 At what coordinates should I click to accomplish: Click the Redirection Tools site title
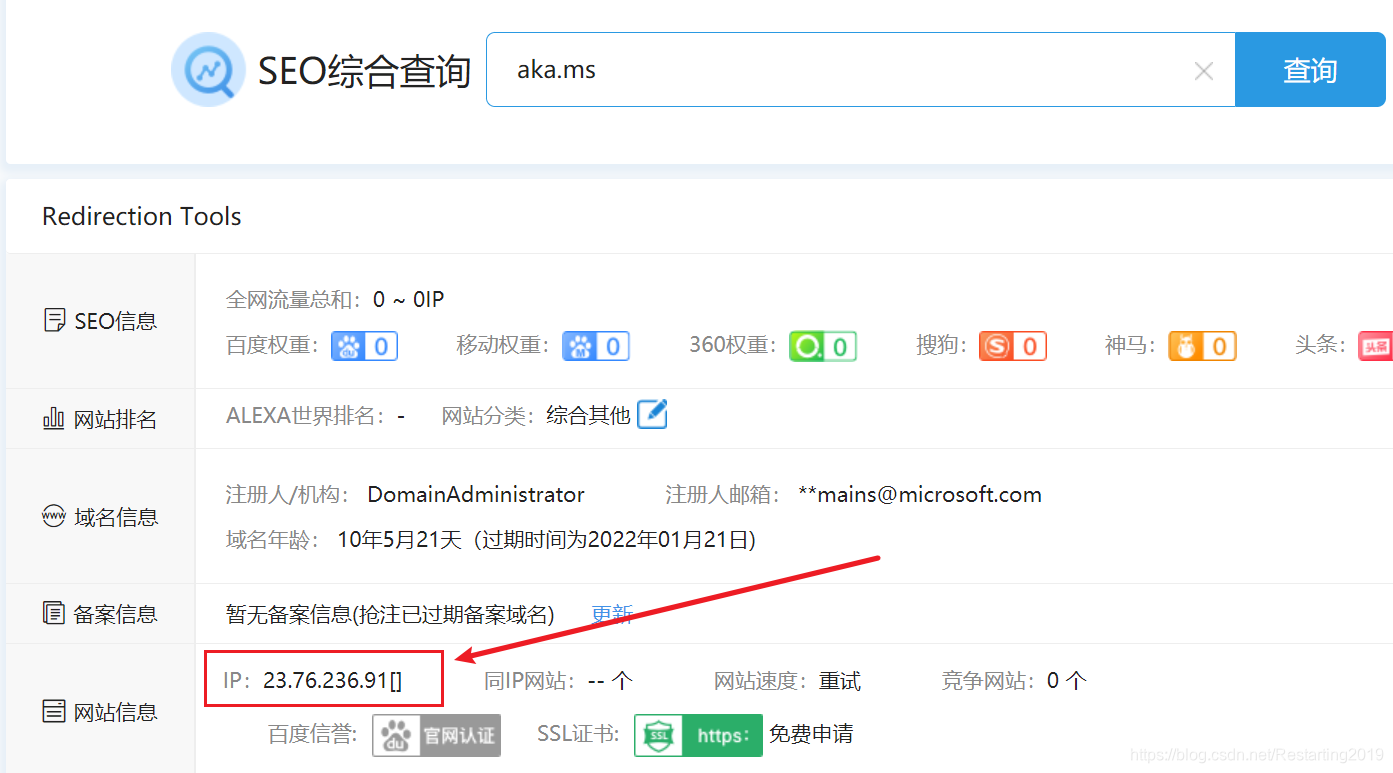click(x=142, y=216)
